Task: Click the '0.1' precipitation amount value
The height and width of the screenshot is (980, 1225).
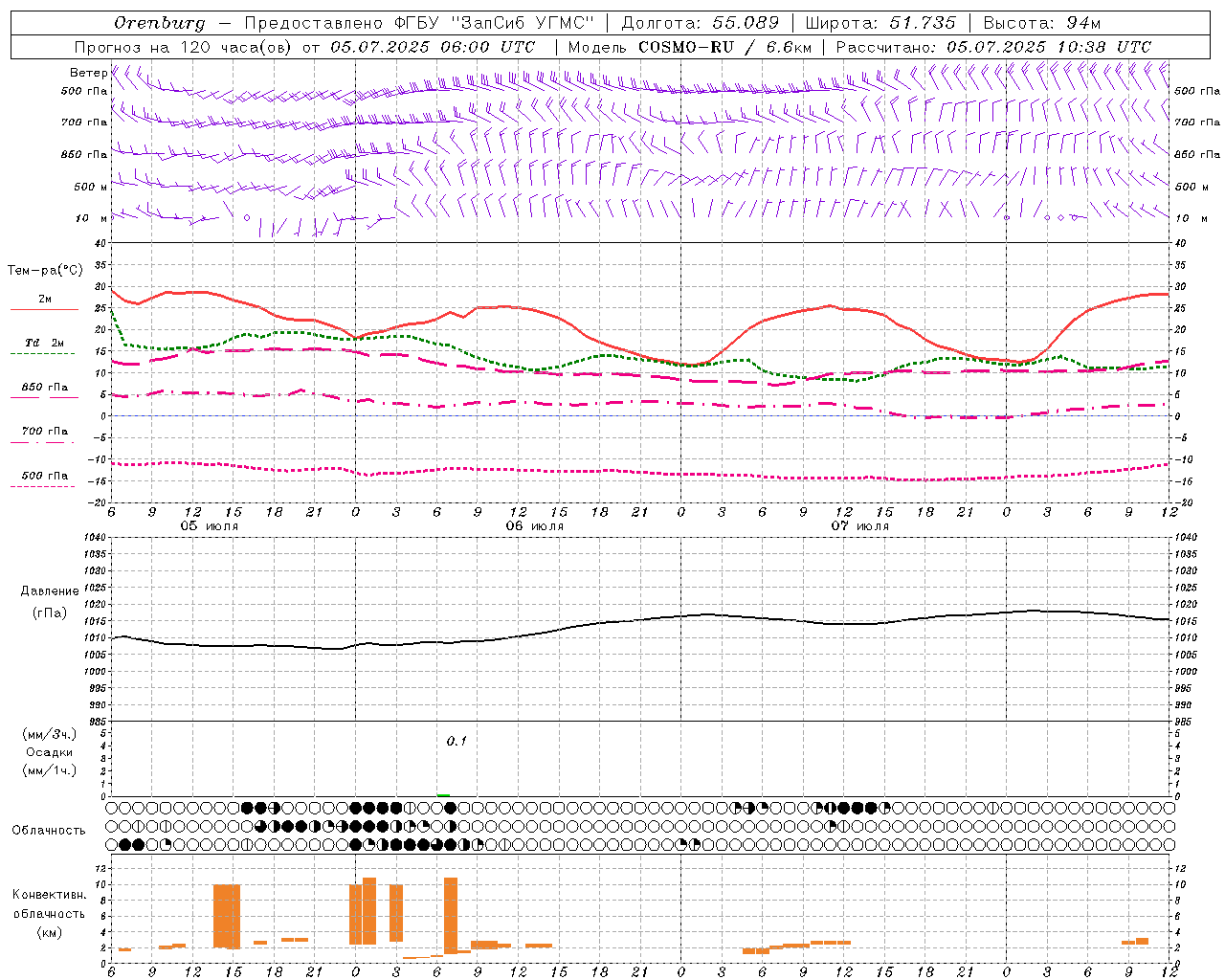Action: coord(457,742)
